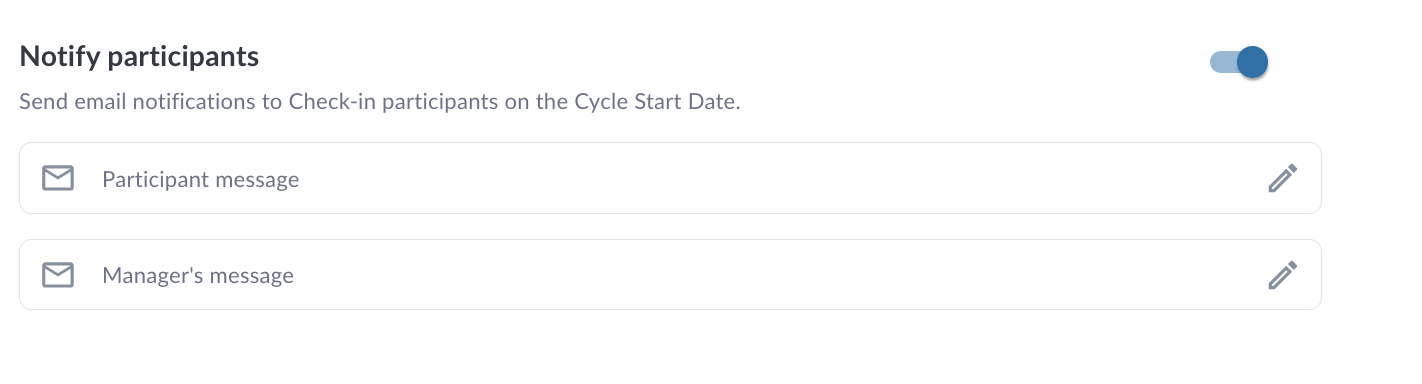Click empty space in Manager's message field
Viewport: 1422px width, 384px height.
(780, 275)
